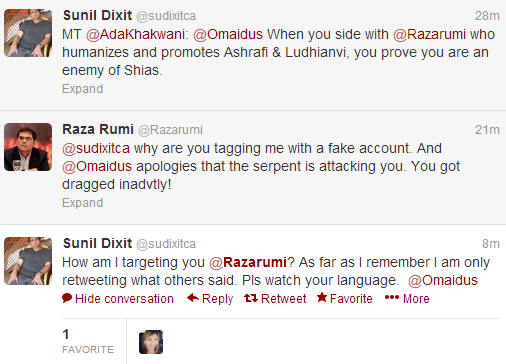The width and height of the screenshot is (506, 364).
Task: View the user who favorited the tweet
Action: tap(151, 342)
